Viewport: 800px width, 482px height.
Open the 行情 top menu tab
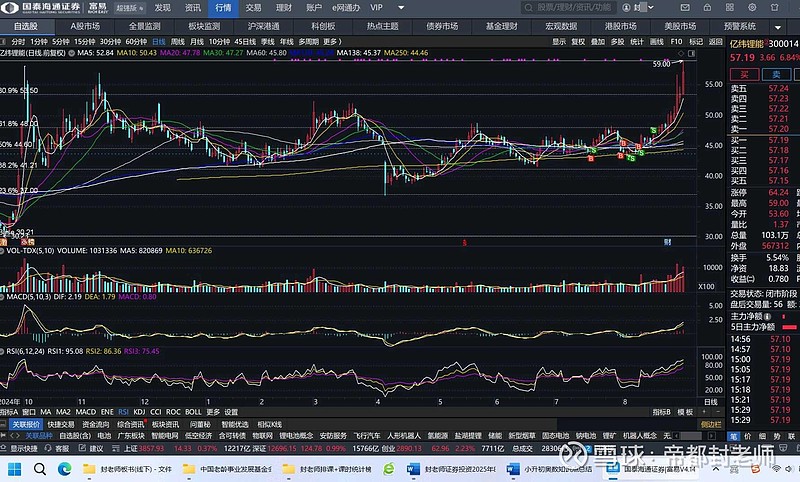223,7
